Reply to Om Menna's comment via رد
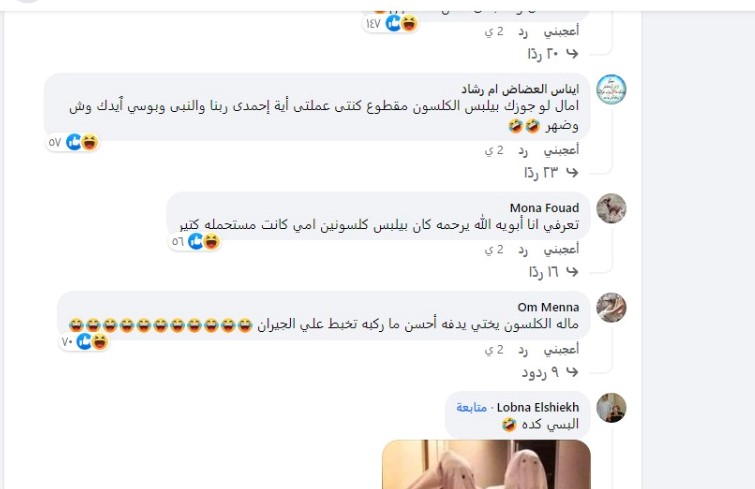 coord(523,349)
